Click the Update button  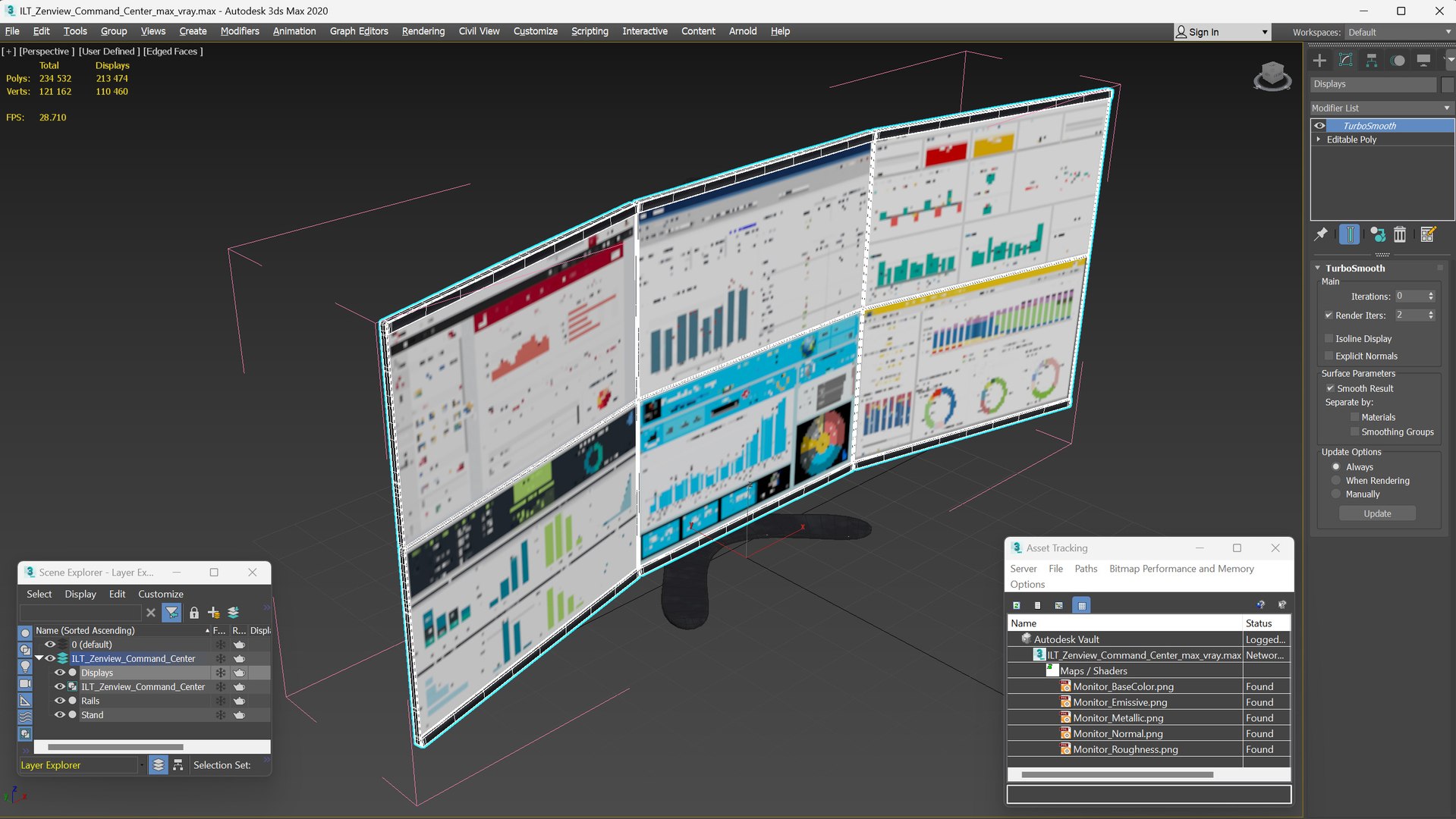(1377, 513)
